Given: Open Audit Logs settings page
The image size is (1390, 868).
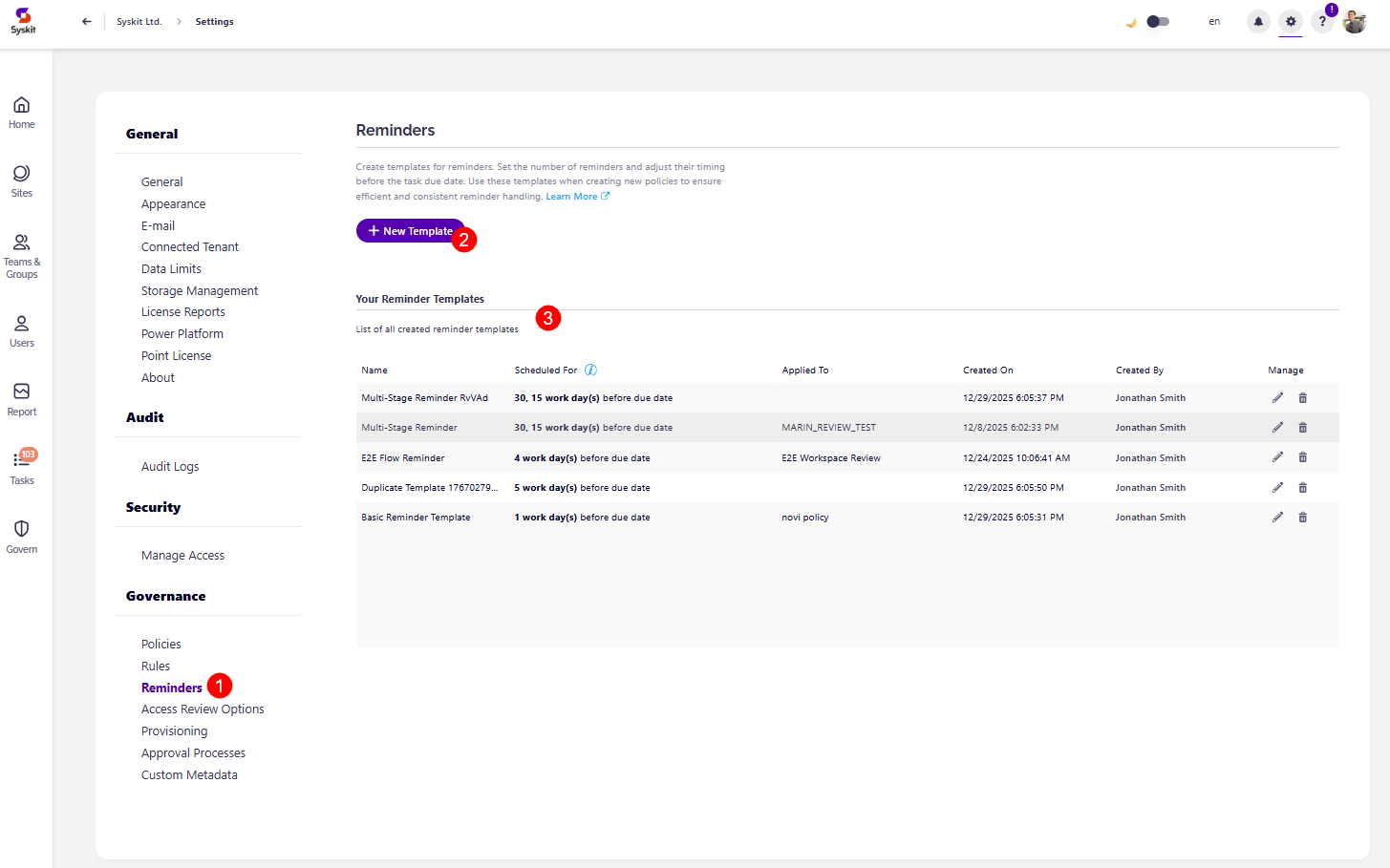Looking at the screenshot, I should (x=170, y=467).
